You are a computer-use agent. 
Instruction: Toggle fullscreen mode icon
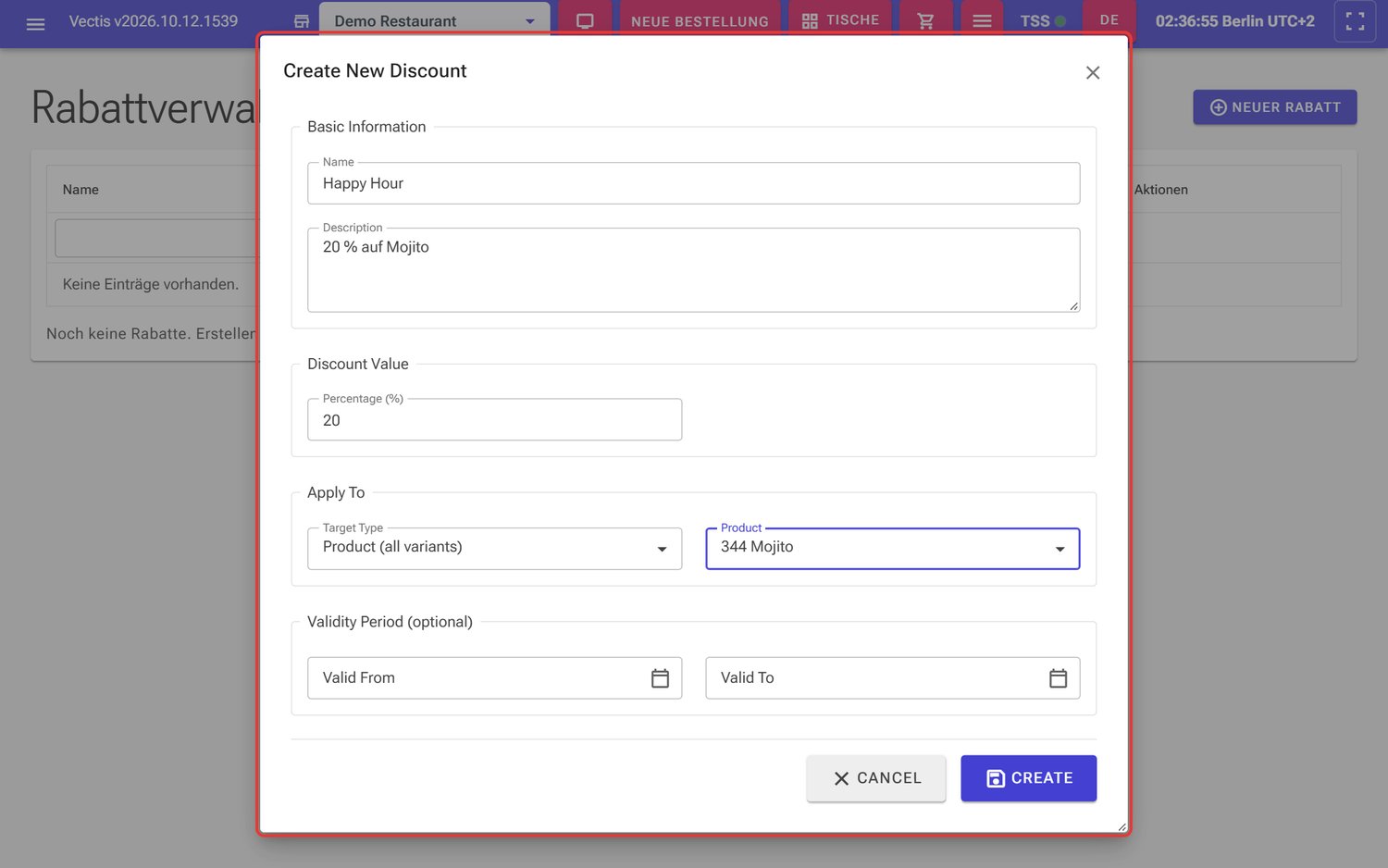click(x=1355, y=21)
